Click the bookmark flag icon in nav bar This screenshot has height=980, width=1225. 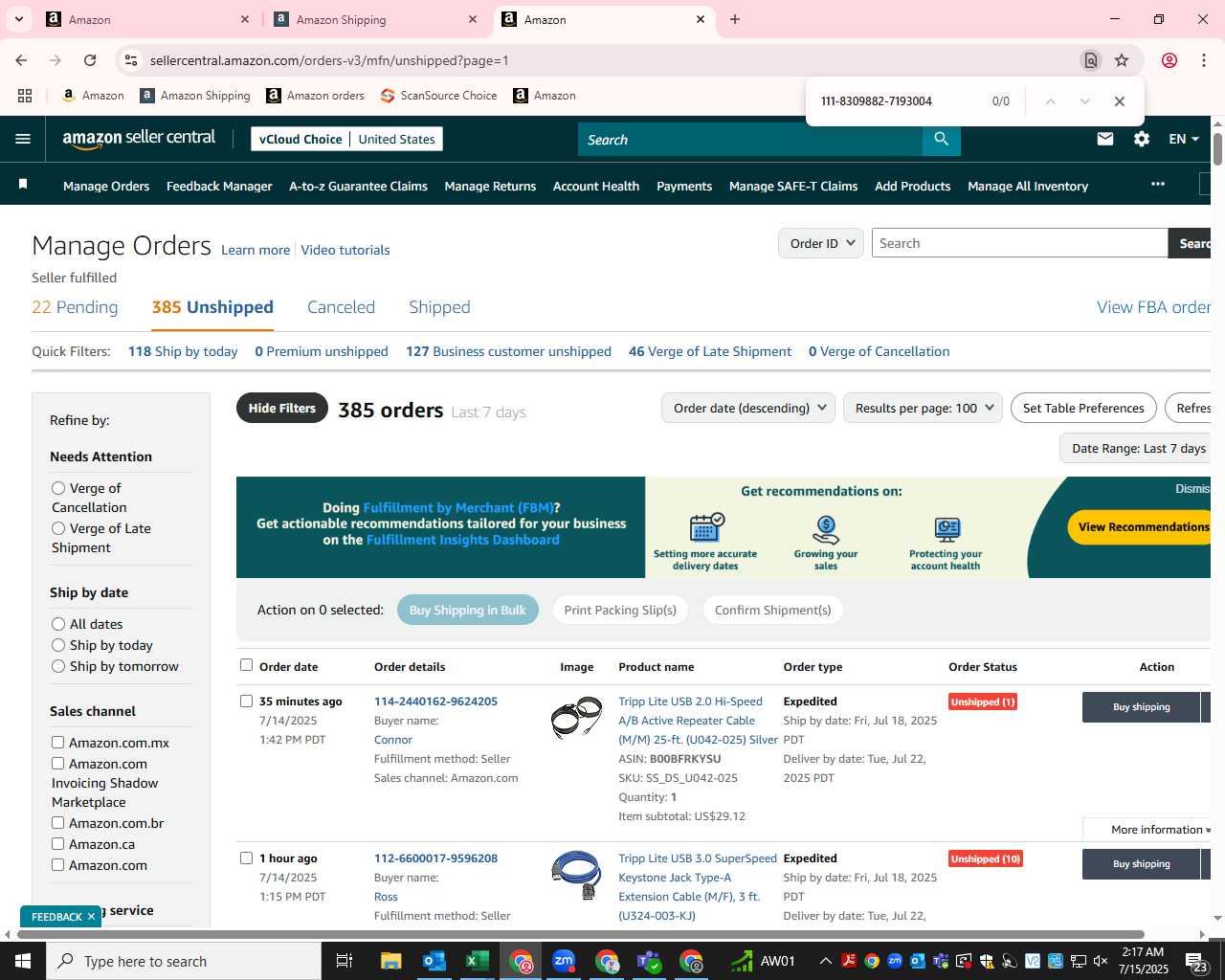23,184
